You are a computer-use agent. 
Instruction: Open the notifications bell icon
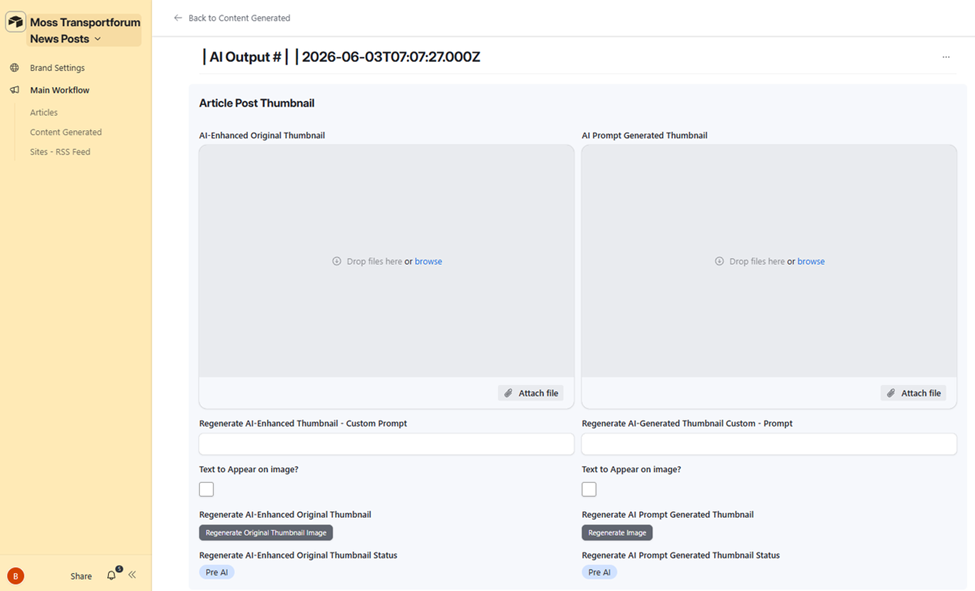(x=112, y=575)
